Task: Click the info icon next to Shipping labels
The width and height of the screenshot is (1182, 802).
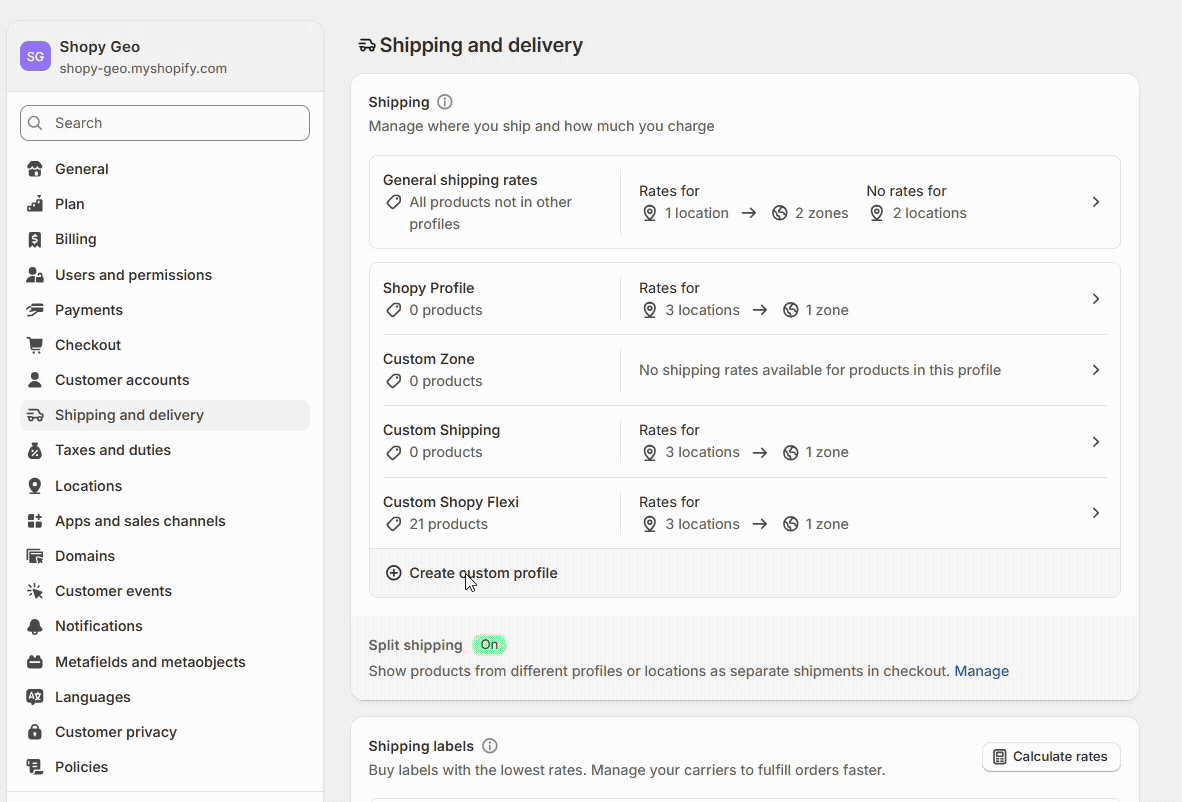Action: (490, 746)
